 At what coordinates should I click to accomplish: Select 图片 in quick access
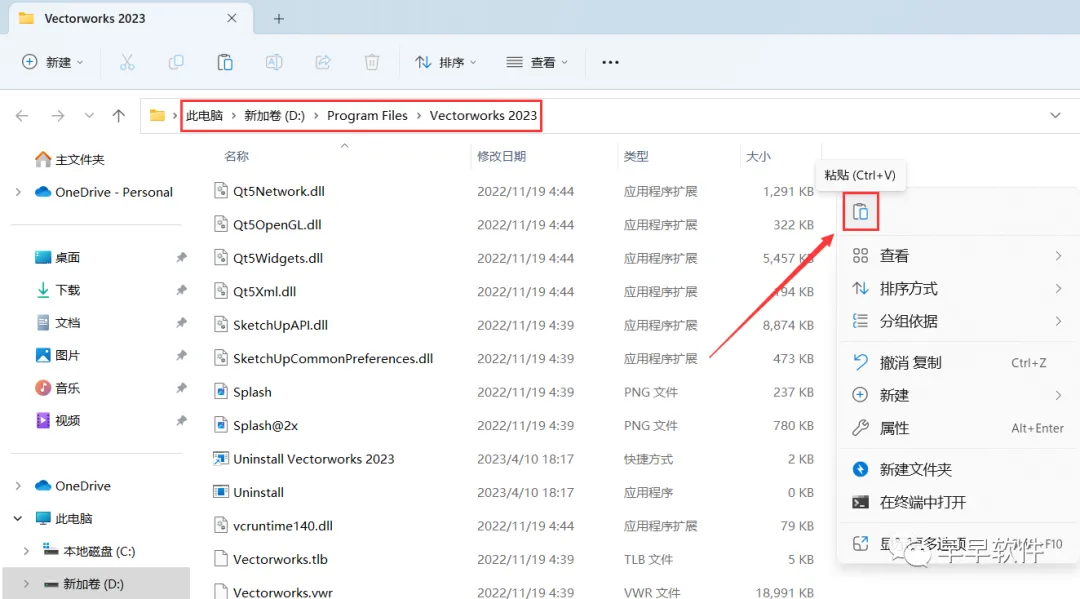pos(57,355)
